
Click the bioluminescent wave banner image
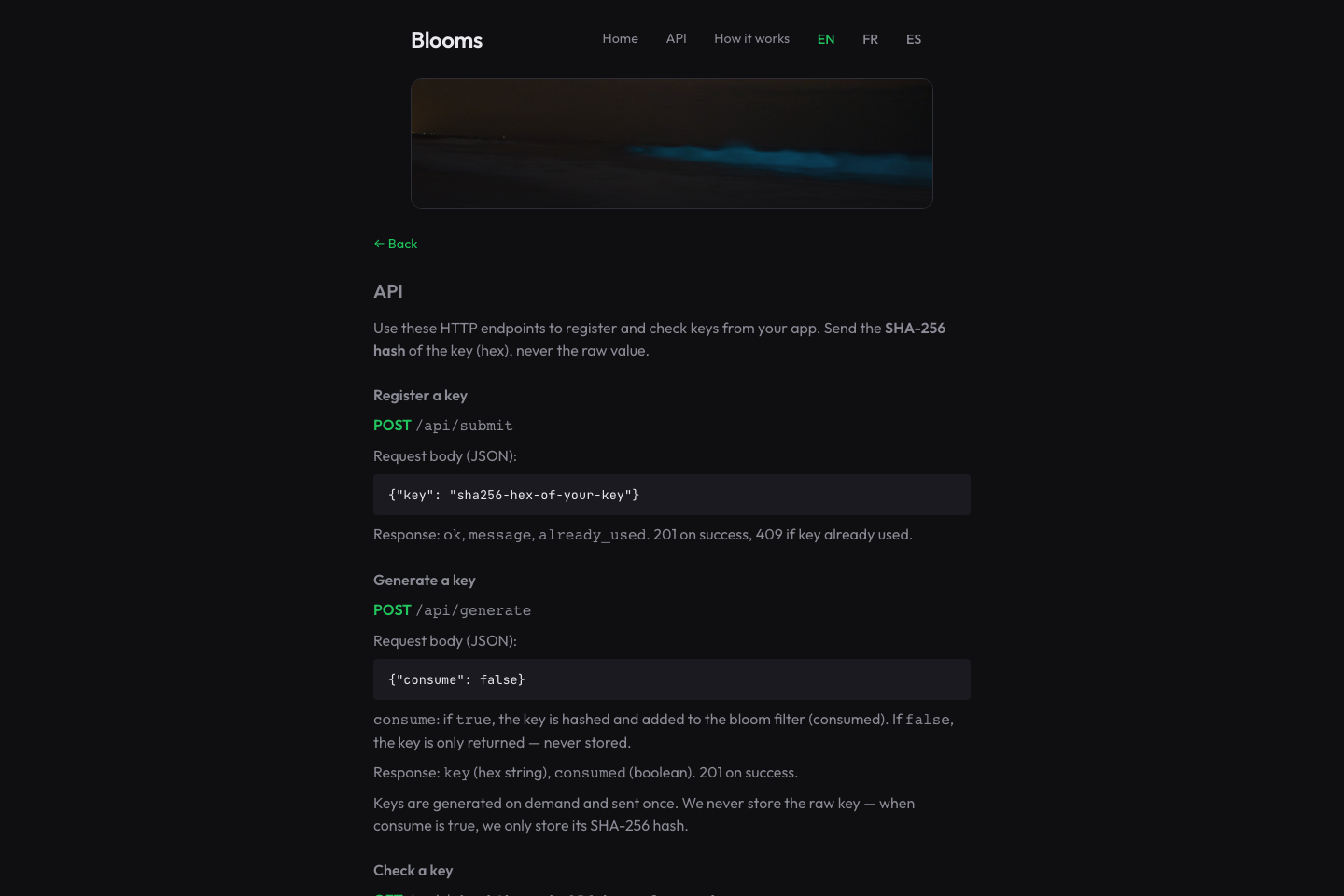tap(671, 143)
